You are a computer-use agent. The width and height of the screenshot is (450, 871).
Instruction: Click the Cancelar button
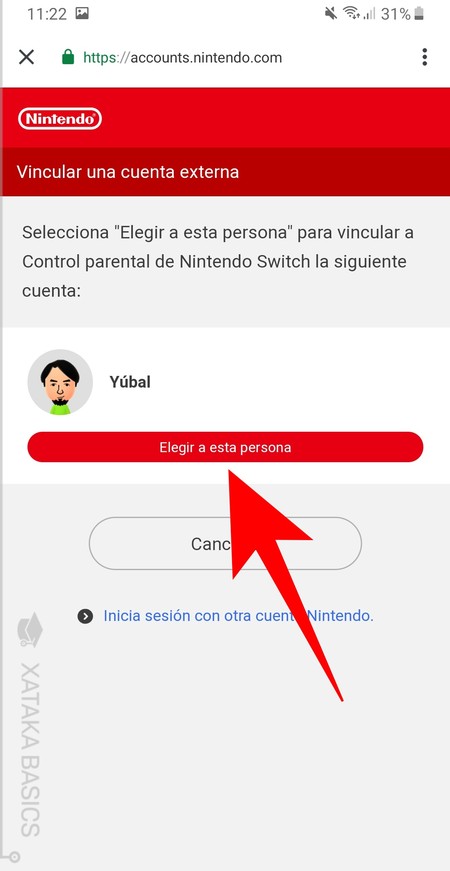click(x=225, y=543)
